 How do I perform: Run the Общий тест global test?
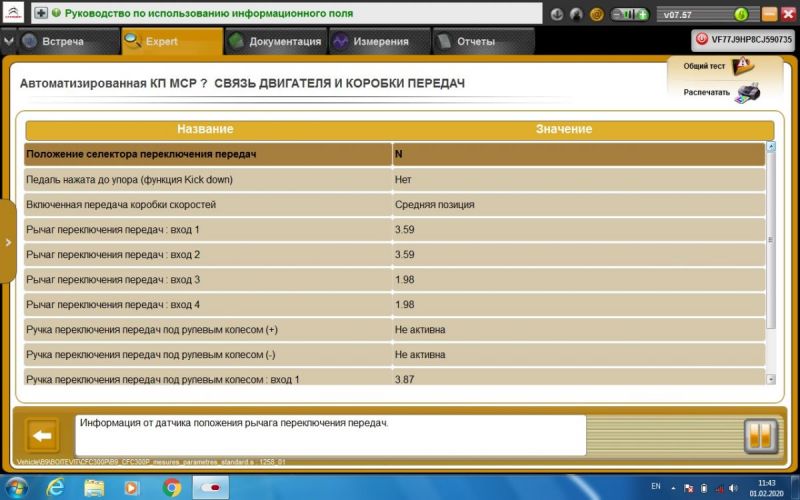742,66
